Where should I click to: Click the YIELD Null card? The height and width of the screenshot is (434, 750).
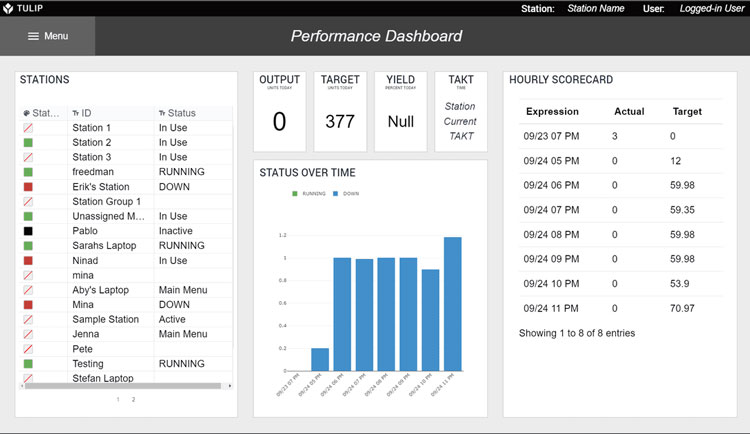(401, 111)
